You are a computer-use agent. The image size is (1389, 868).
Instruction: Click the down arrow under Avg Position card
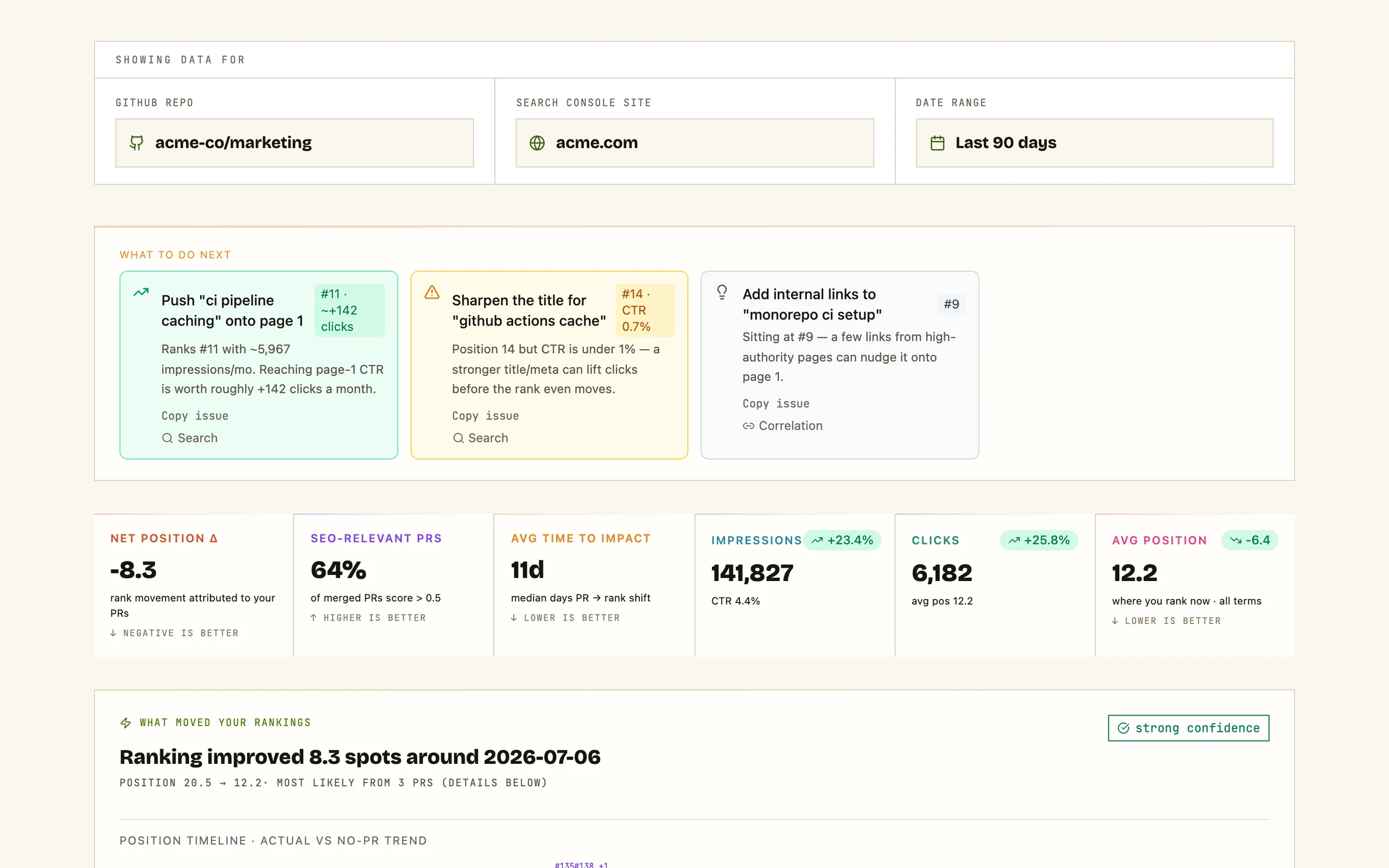pyautogui.click(x=1114, y=621)
